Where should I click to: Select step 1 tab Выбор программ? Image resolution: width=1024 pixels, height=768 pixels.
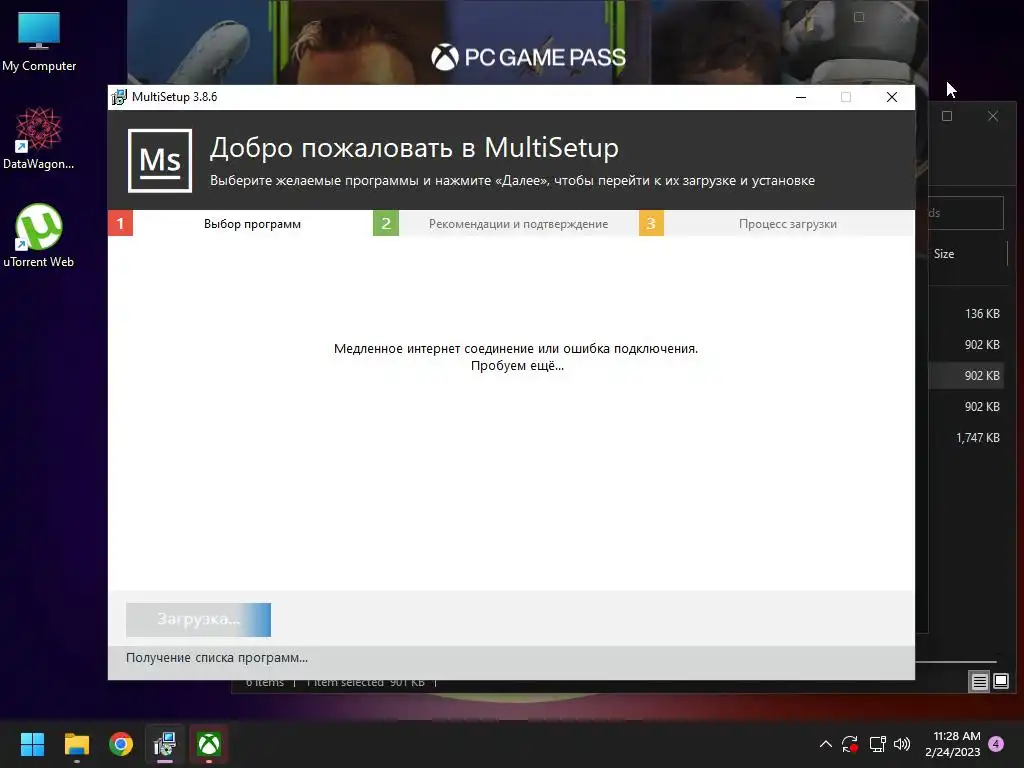pyautogui.click(x=252, y=224)
